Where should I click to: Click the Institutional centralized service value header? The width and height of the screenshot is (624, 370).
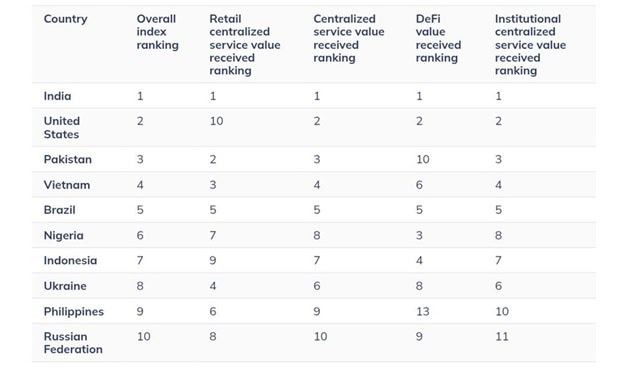530,45
